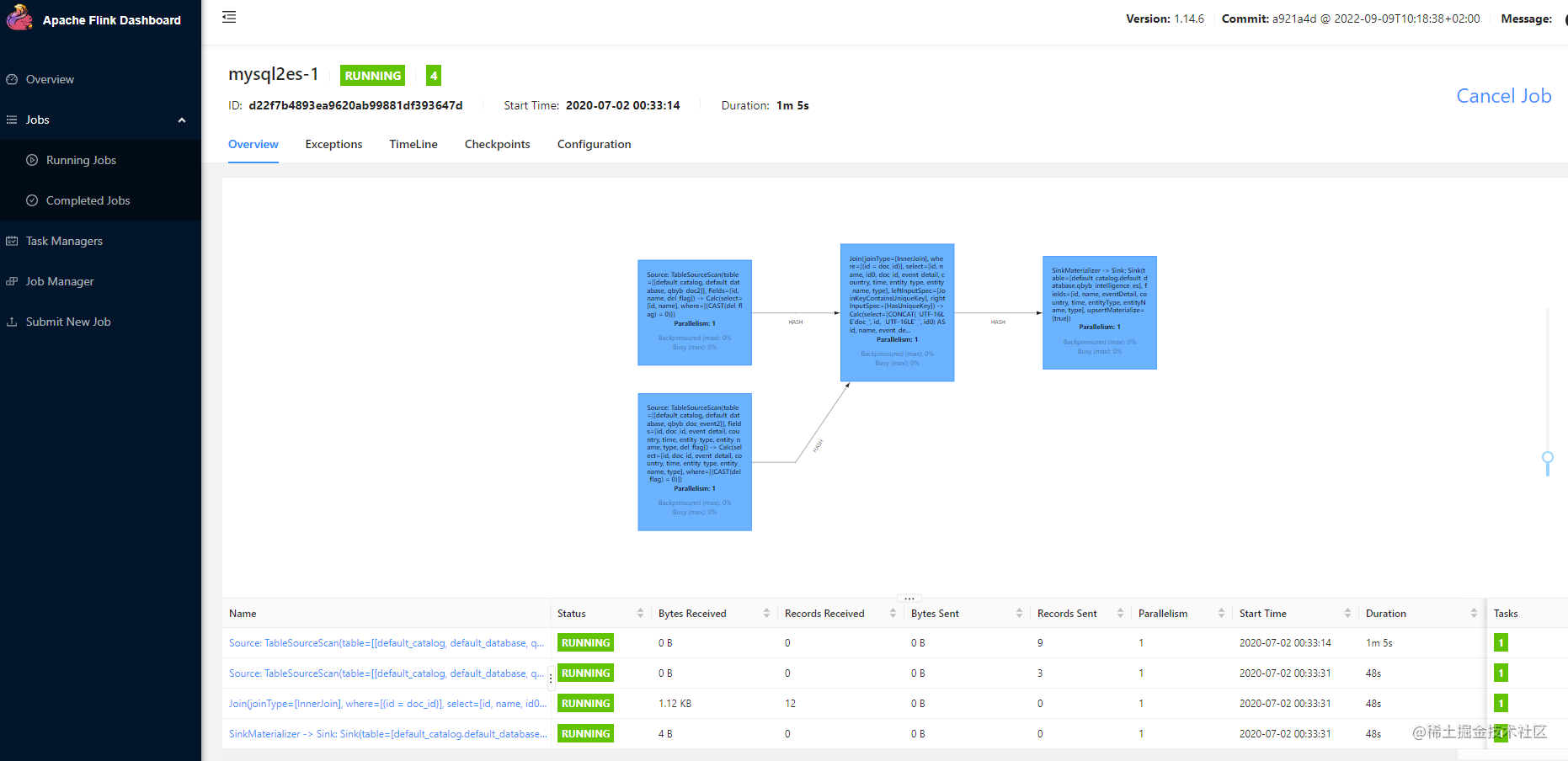Collapse the sidebar using the menu icon
Viewport: 1568px width, 761px height.
click(228, 16)
